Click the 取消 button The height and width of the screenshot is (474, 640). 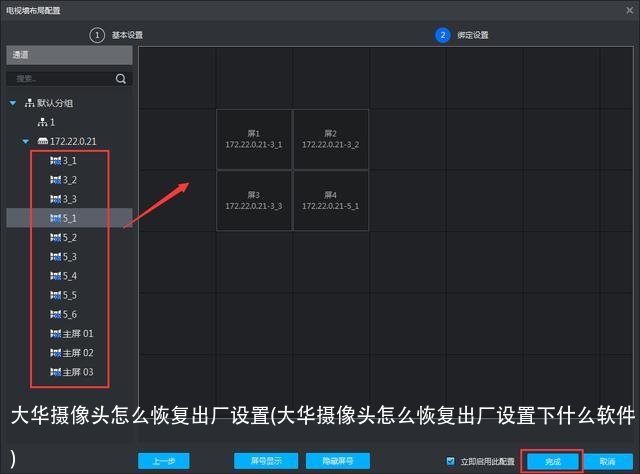[x=608, y=462]
